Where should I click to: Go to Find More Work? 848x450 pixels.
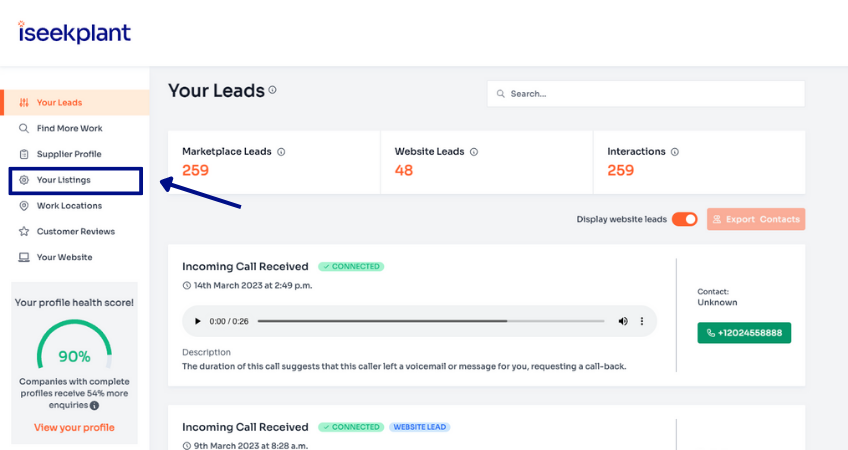point(69,128)
